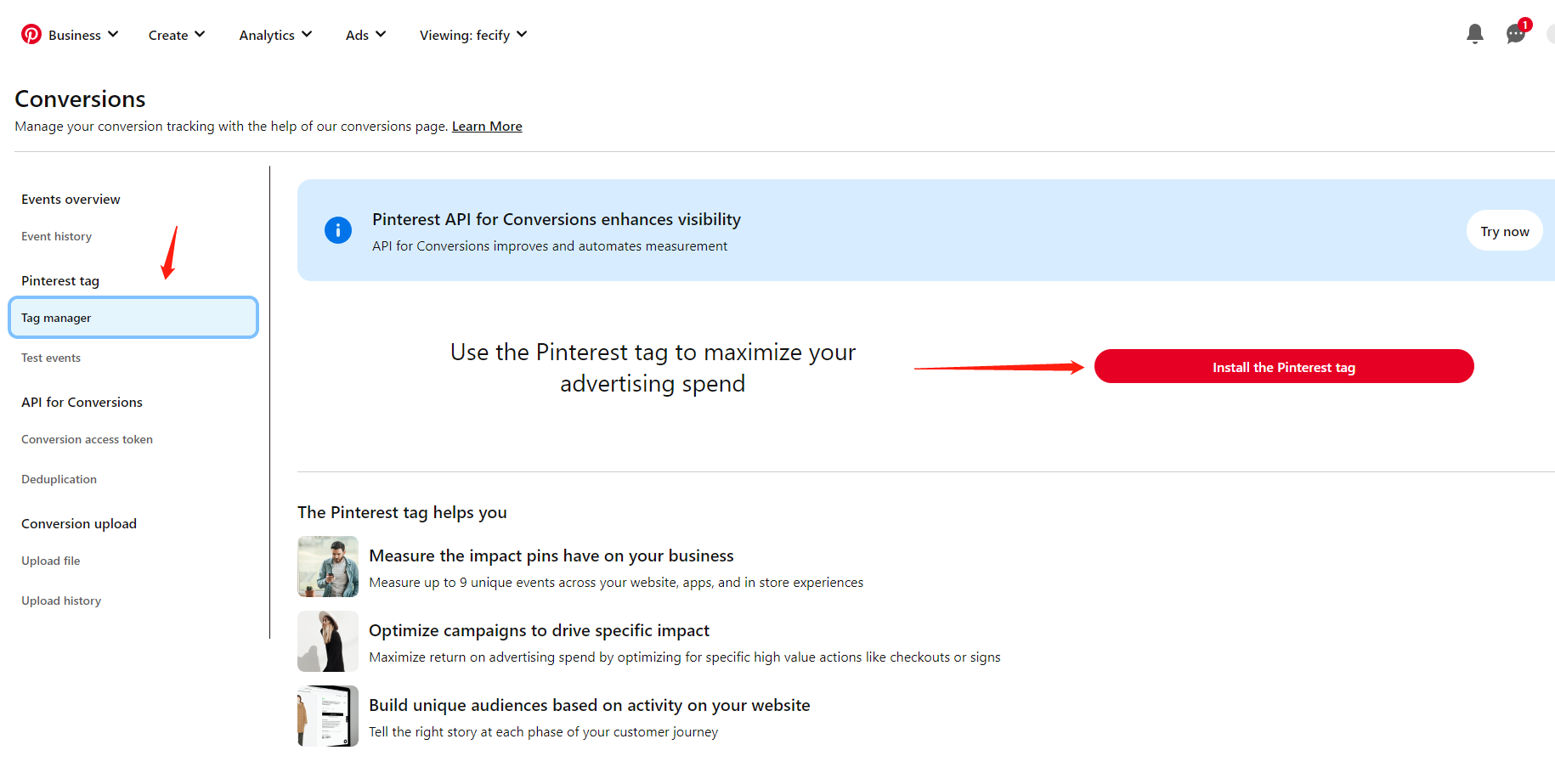The height and width of the screenshot is (784, 1555).
Task: Open Event history in sidebar
Action: coord(57,237)
